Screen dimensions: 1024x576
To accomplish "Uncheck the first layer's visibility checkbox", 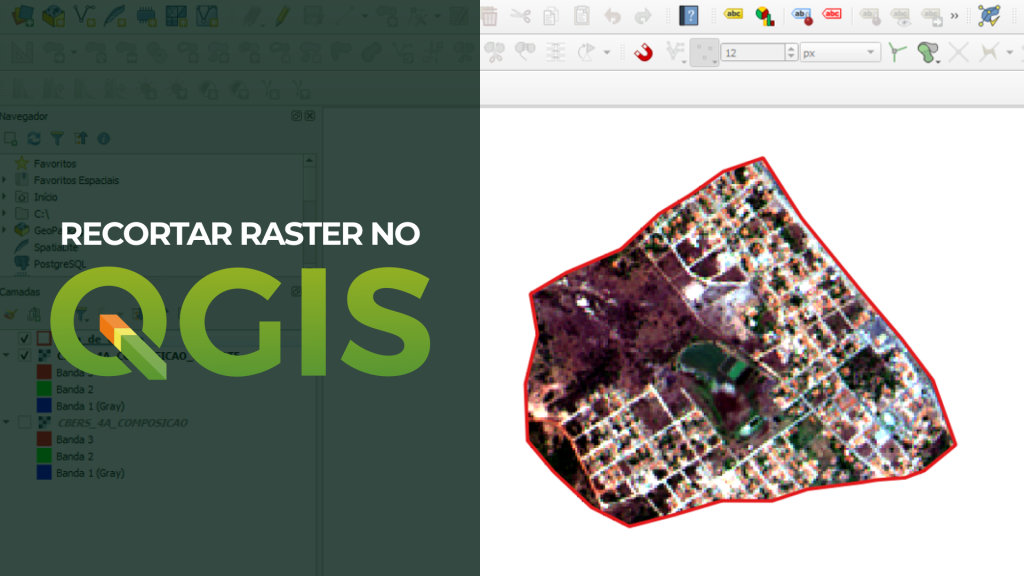I will [x=25, y=338].
